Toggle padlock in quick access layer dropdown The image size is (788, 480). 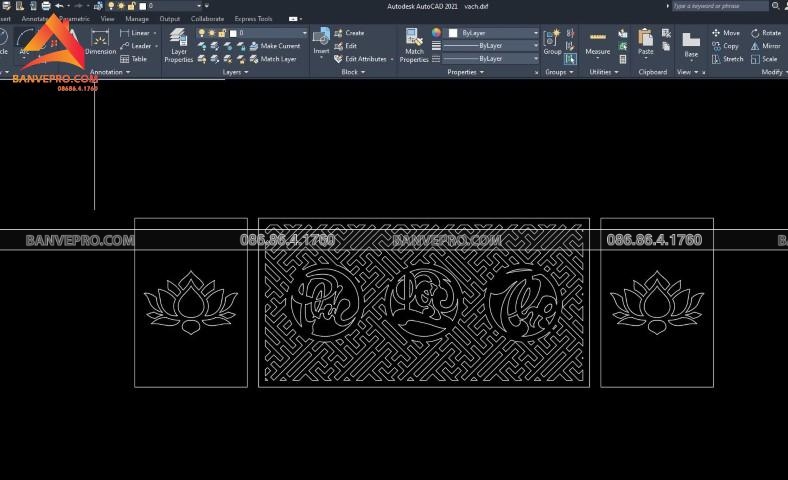131,6
